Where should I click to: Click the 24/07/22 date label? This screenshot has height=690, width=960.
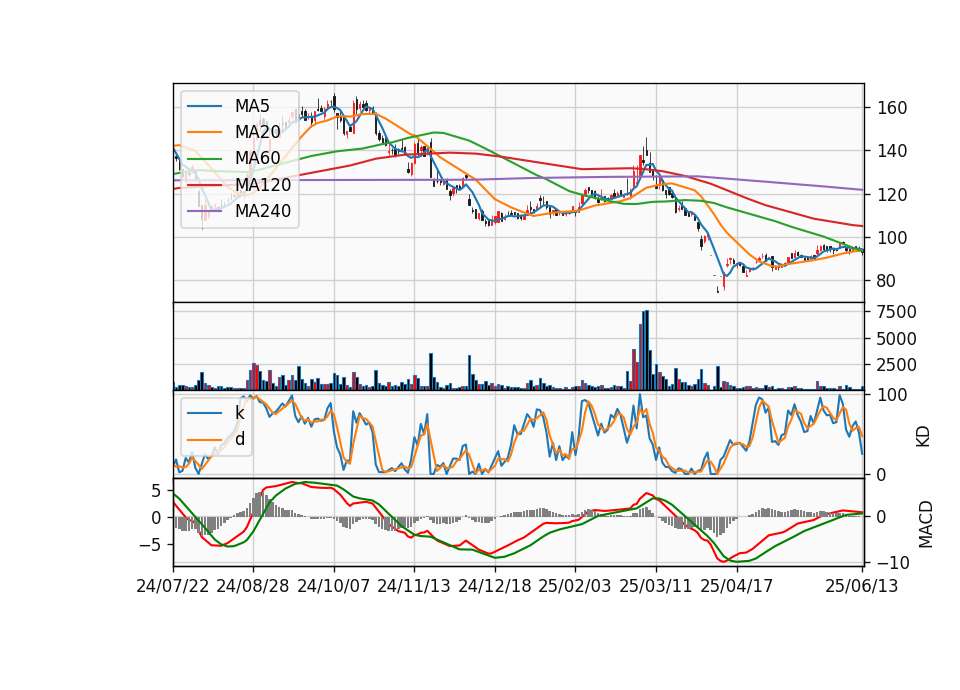point(173,586)
